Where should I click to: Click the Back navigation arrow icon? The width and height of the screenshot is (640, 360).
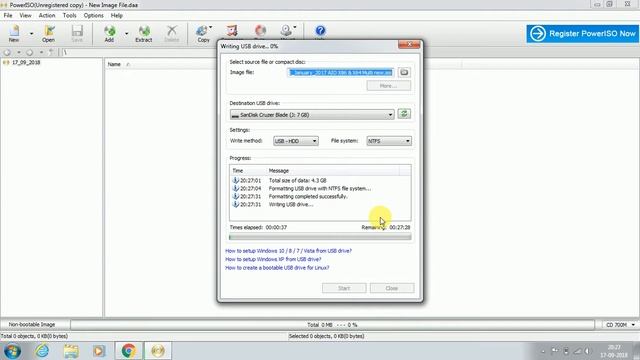coord(7,53)
